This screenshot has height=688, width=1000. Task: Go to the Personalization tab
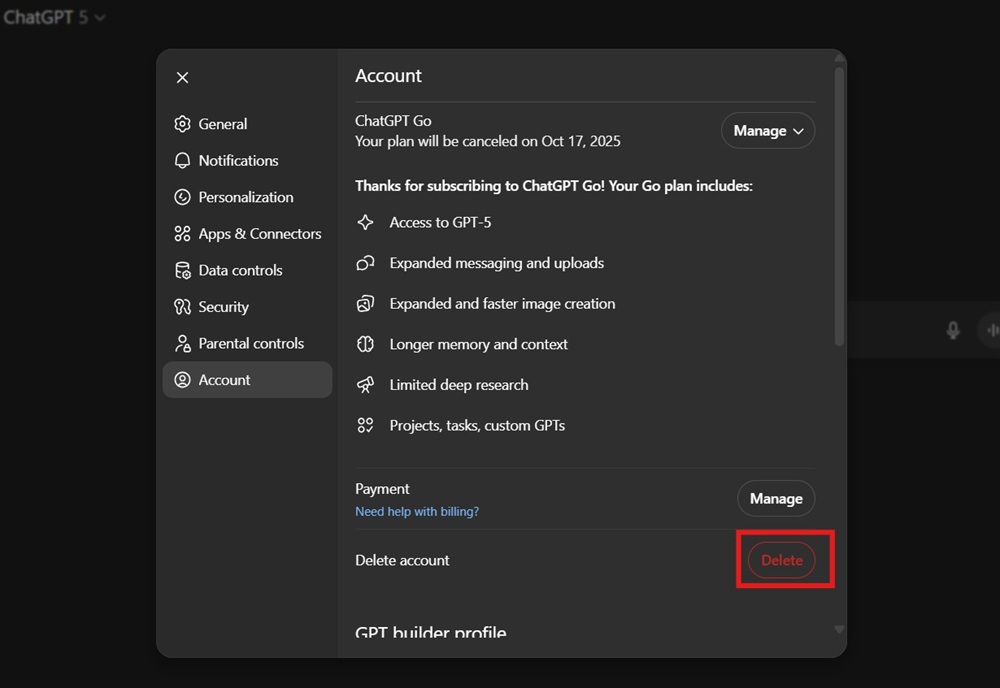(x=246, y=197)
